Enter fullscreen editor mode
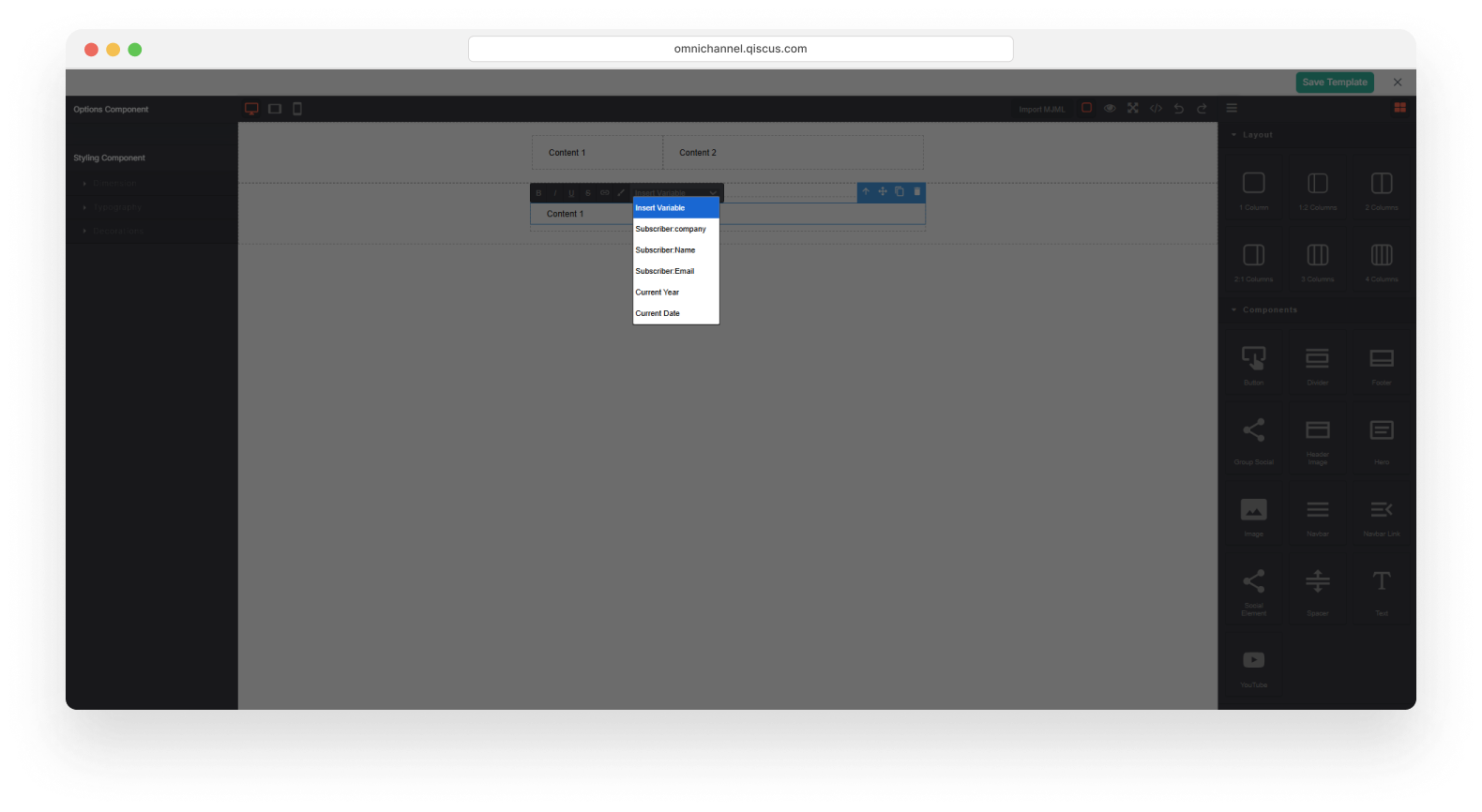The height and width of the screenshot is (812, 1482). point(1133,108)
